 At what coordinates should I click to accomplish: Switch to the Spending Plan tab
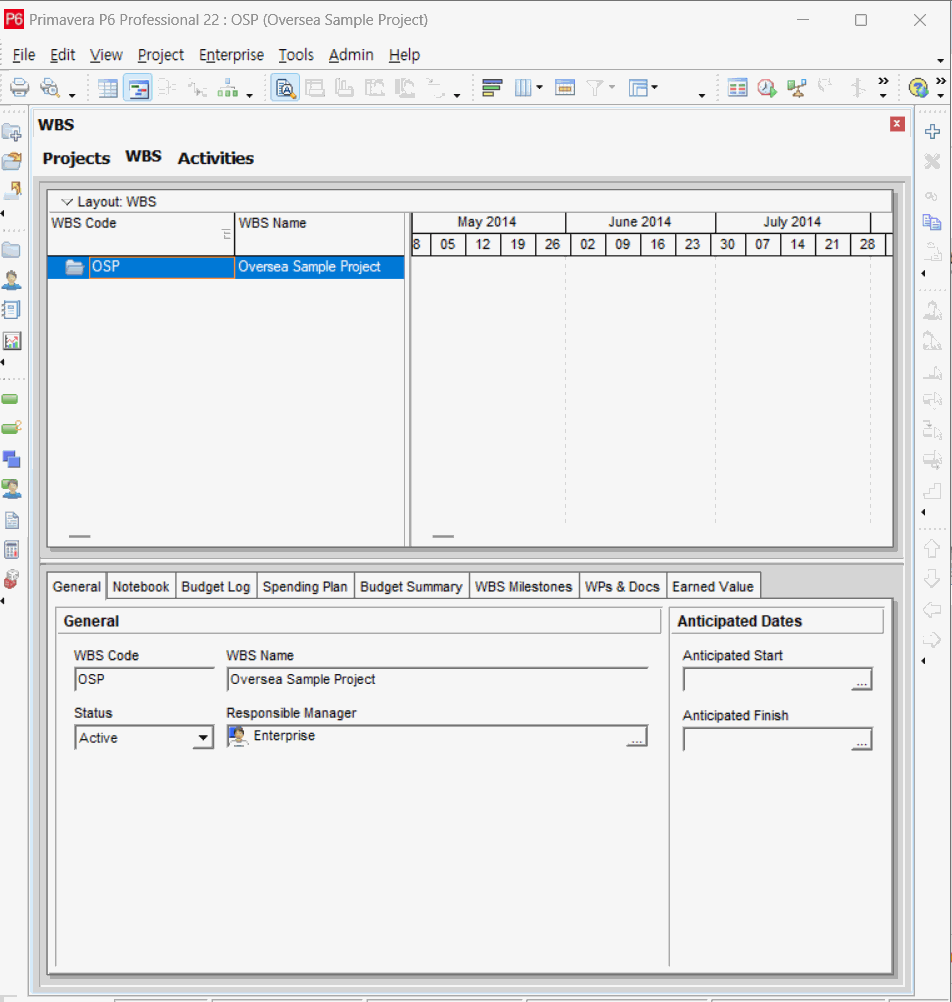pos(305,587)
